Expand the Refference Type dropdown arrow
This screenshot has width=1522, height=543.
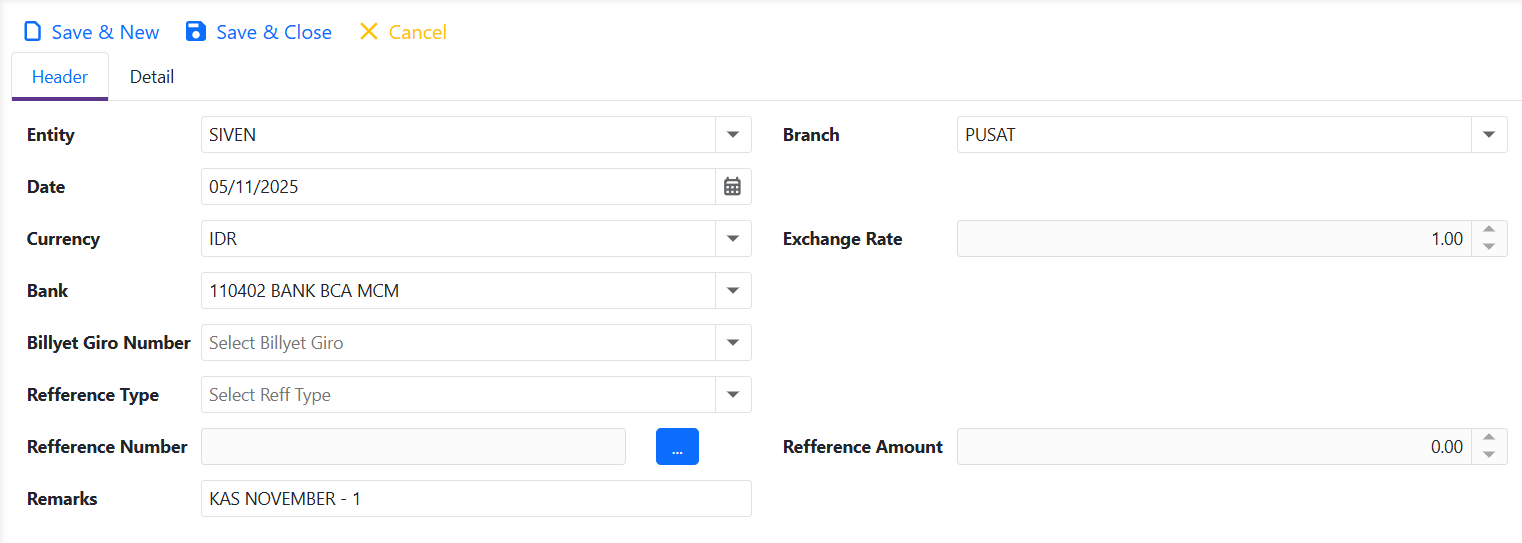733,395
